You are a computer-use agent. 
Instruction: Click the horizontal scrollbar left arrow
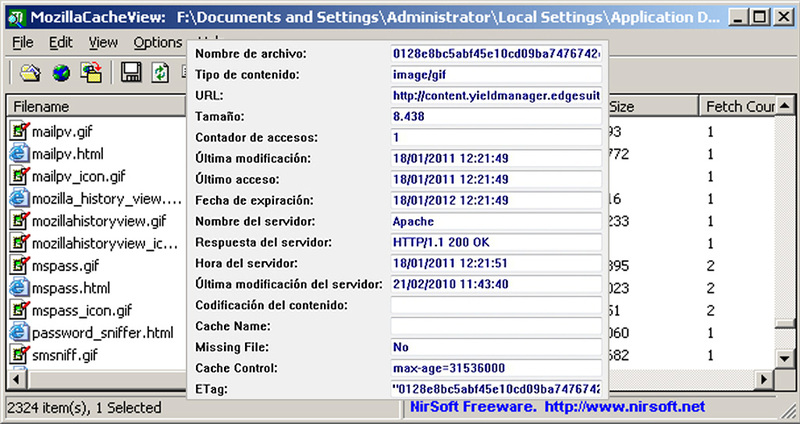[16, 379]
